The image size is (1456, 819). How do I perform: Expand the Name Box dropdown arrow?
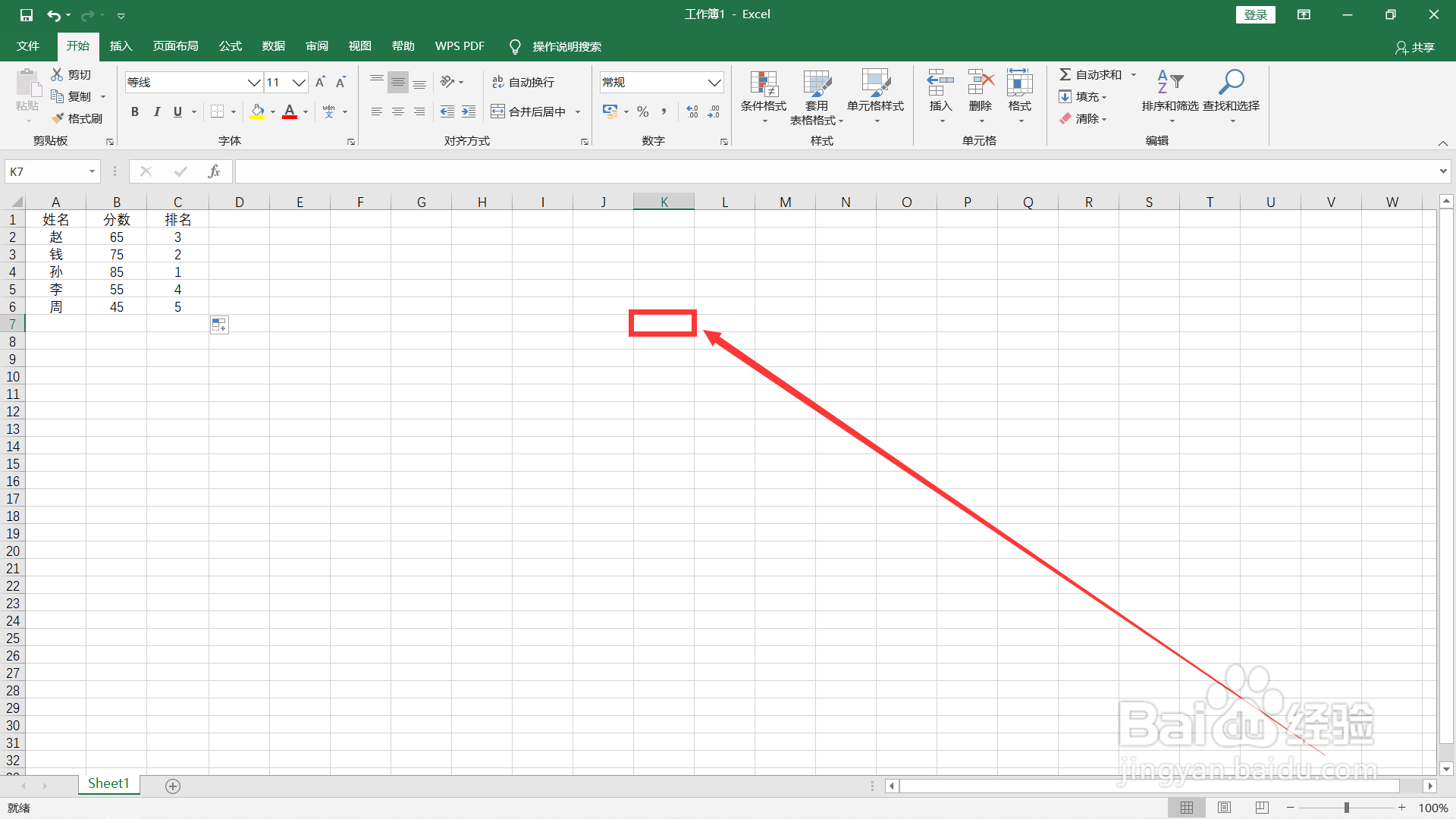click(92, 171)
